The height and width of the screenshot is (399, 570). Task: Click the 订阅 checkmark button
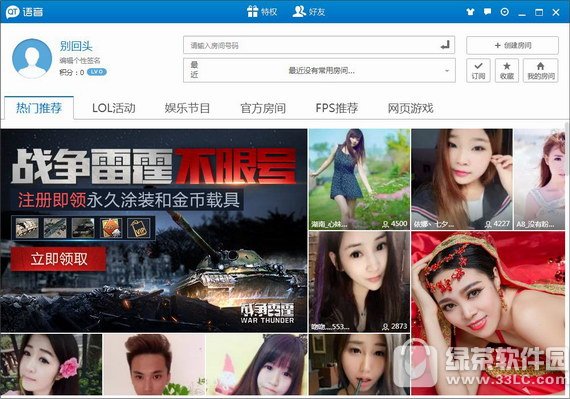click(x=478, y=70)
